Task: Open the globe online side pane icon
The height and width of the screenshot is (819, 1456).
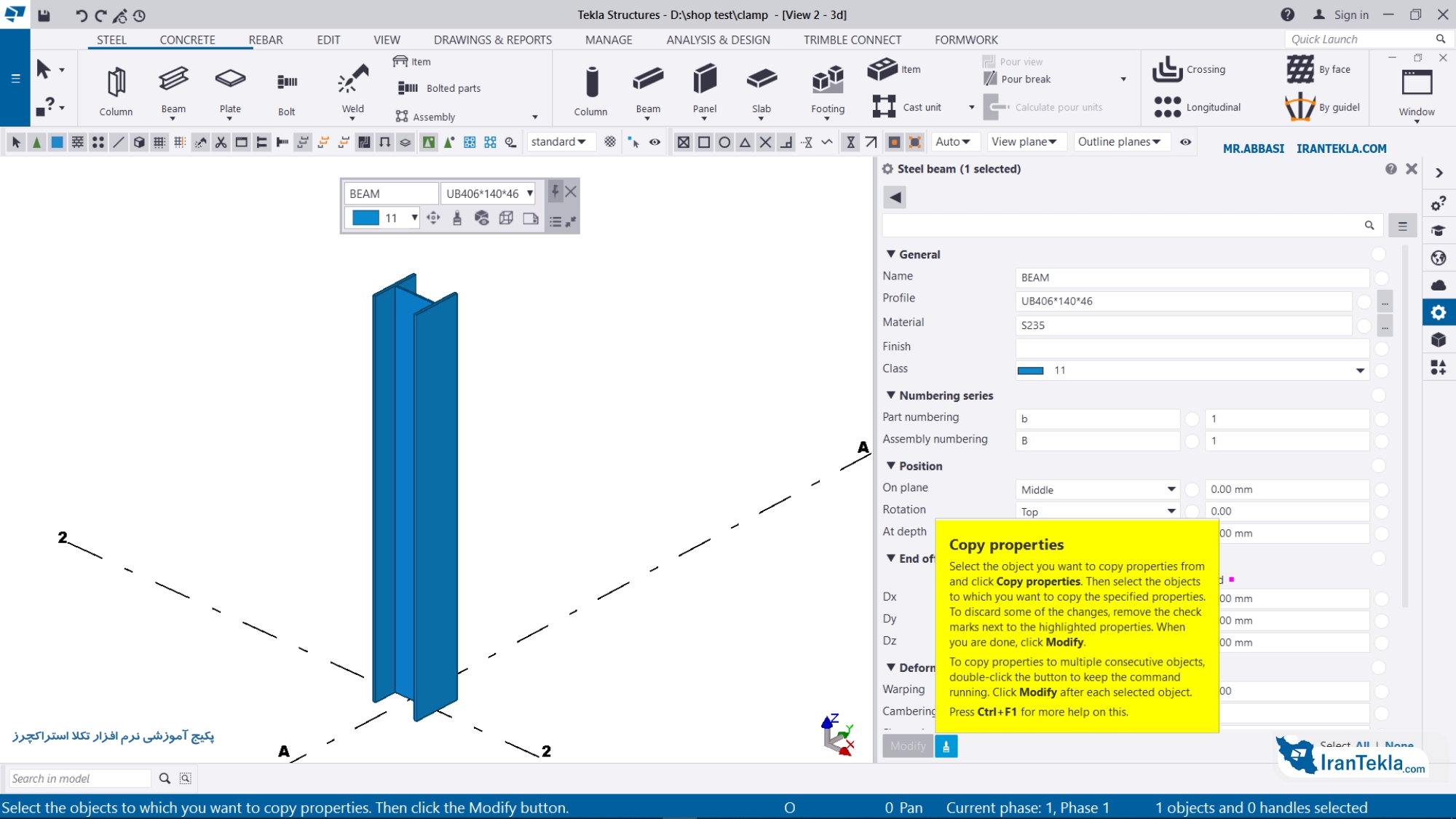Action: 1439,258
